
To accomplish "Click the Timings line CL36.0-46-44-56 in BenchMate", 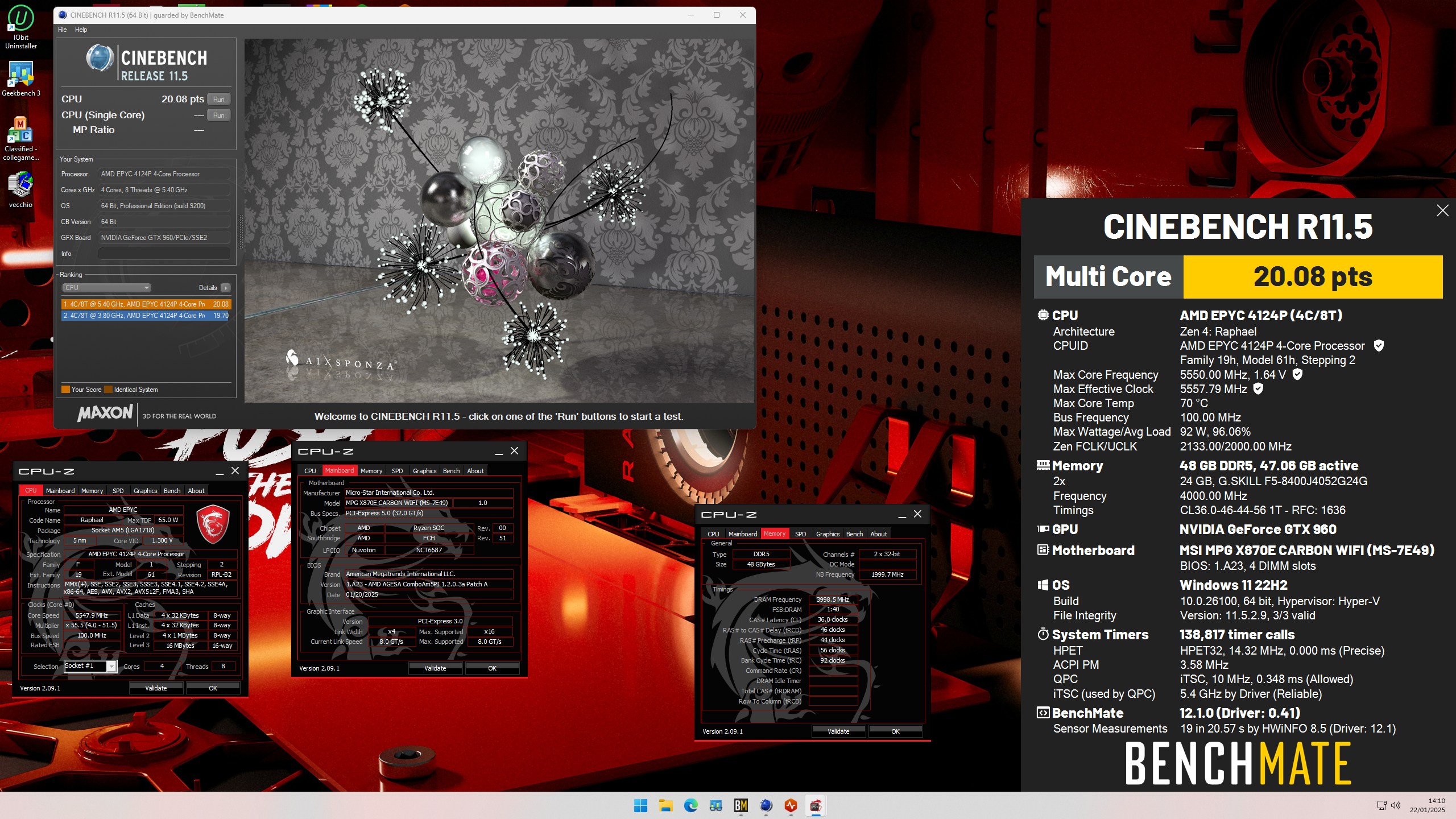I will 1262,510.
